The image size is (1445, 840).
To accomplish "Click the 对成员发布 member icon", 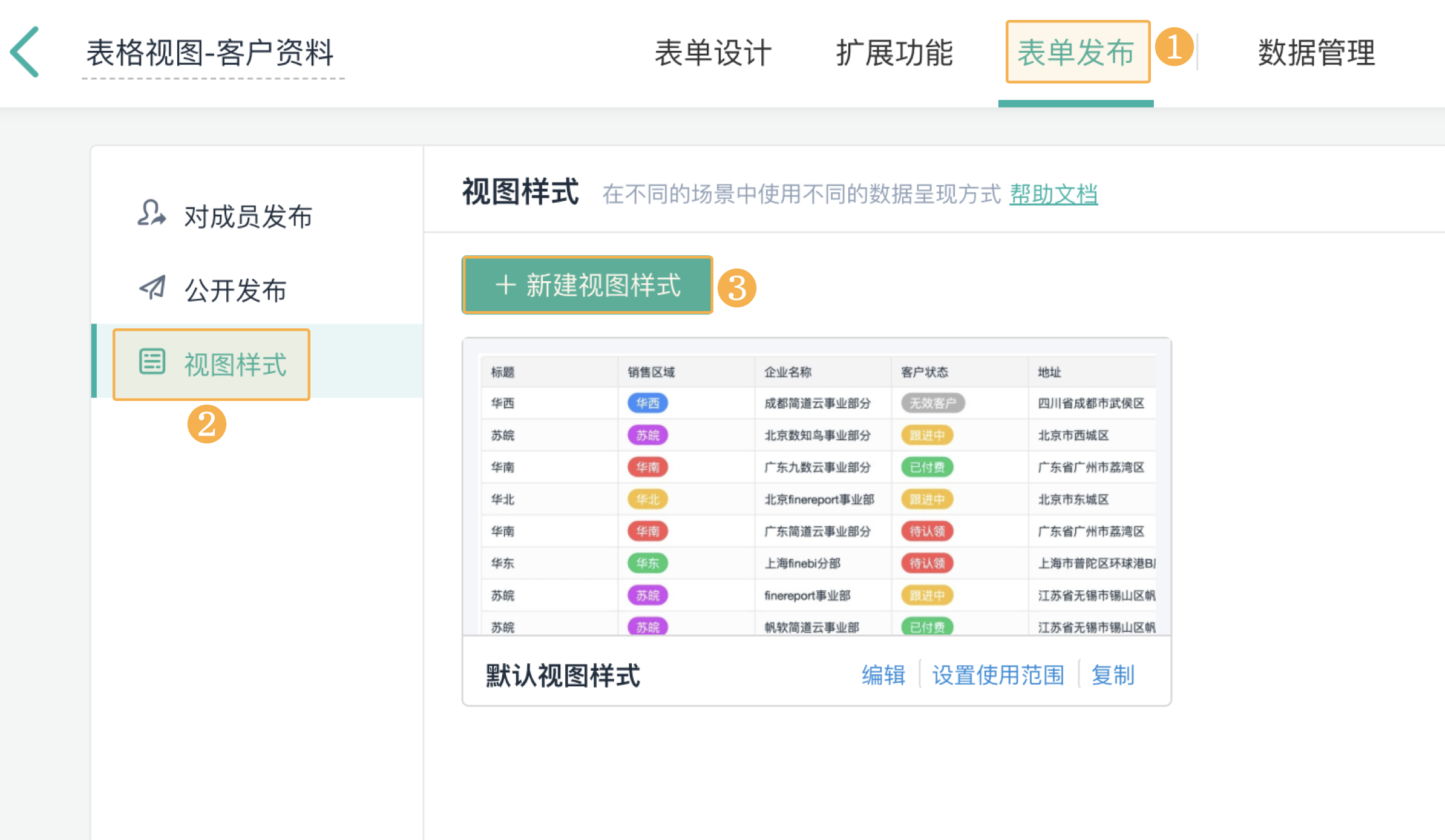I will click(x=151, y=213).
